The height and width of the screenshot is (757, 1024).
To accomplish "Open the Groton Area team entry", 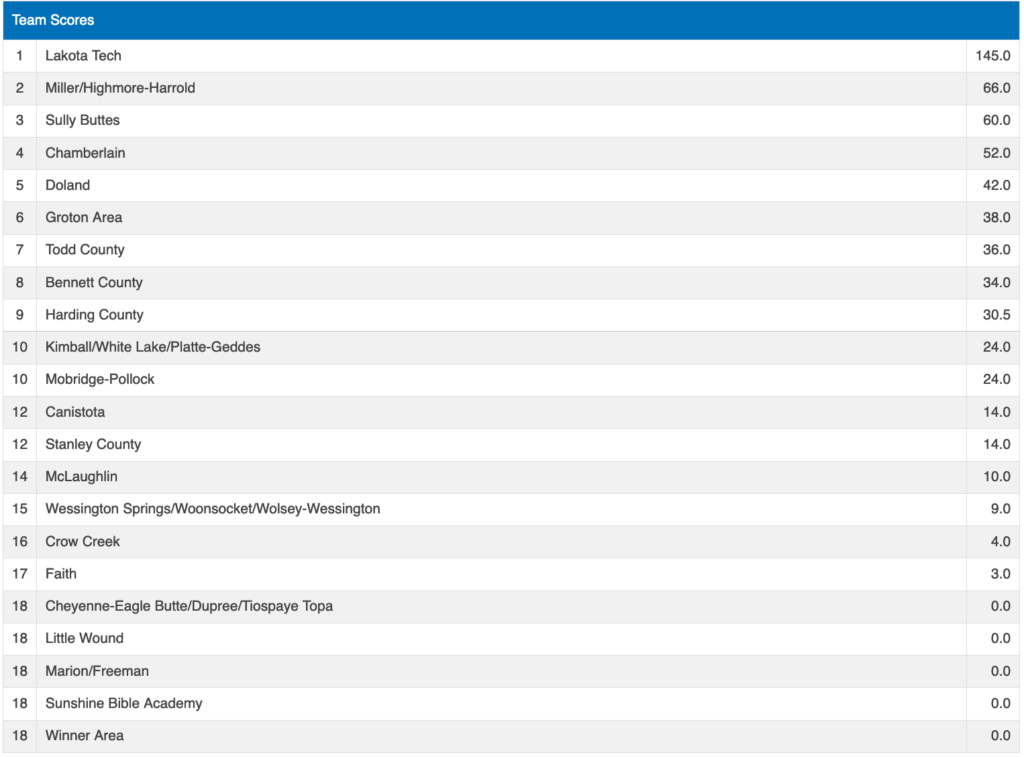I will pos(83,217).
